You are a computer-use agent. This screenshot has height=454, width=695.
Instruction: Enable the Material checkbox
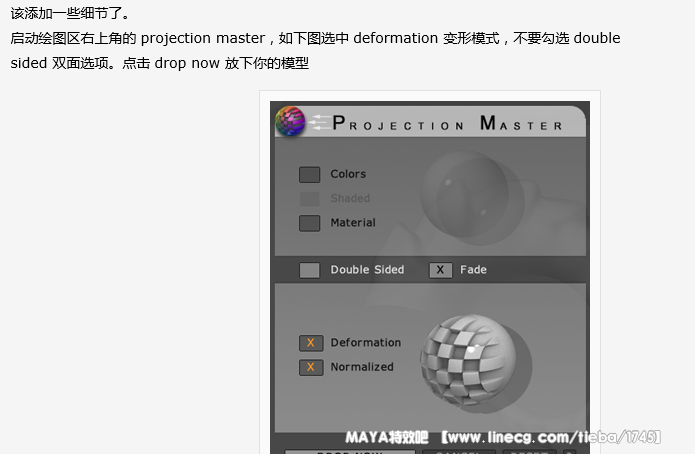(309, 223)
